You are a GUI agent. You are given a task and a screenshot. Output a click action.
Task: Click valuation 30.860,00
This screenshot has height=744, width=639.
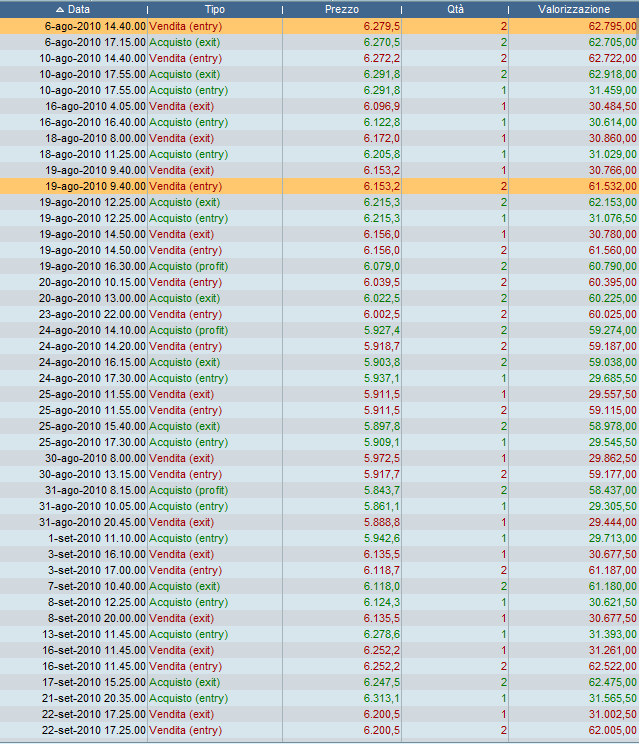tap(612, 139)
